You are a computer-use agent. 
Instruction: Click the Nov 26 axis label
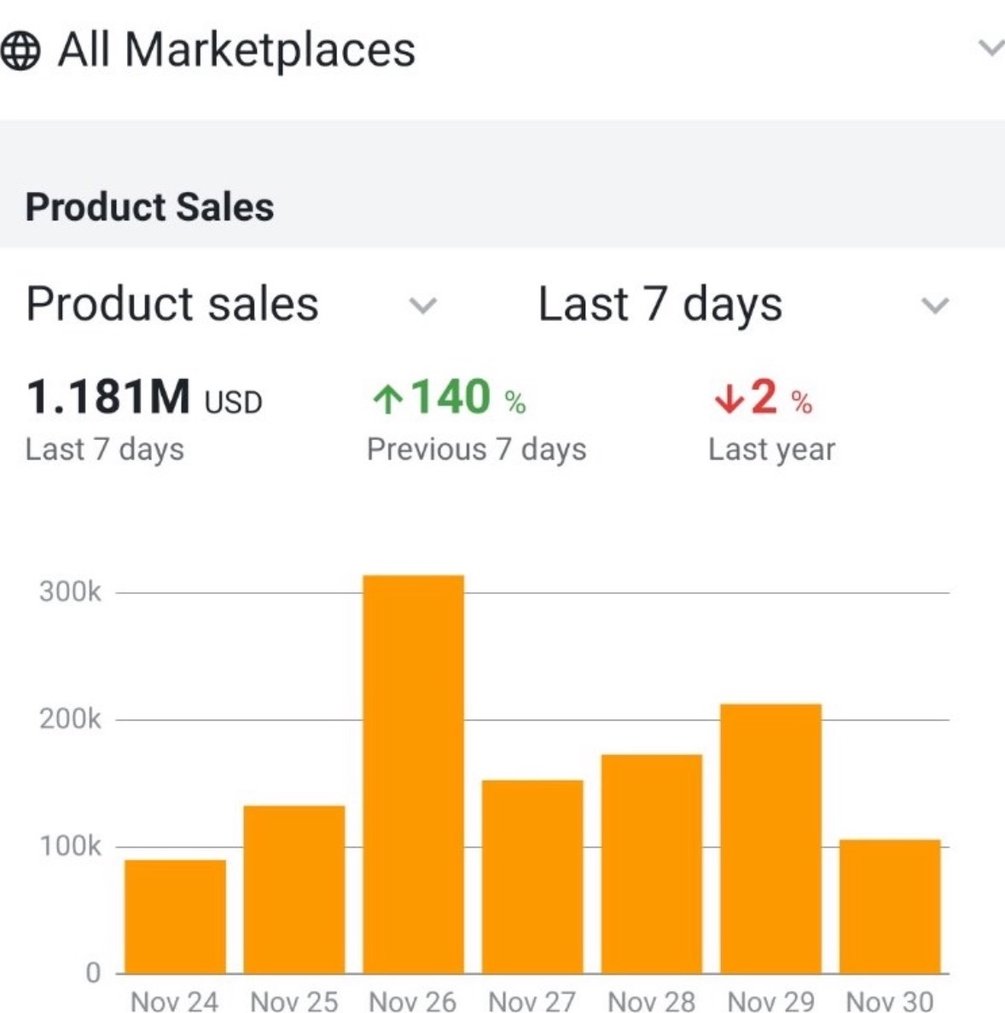pos(413,1001)
